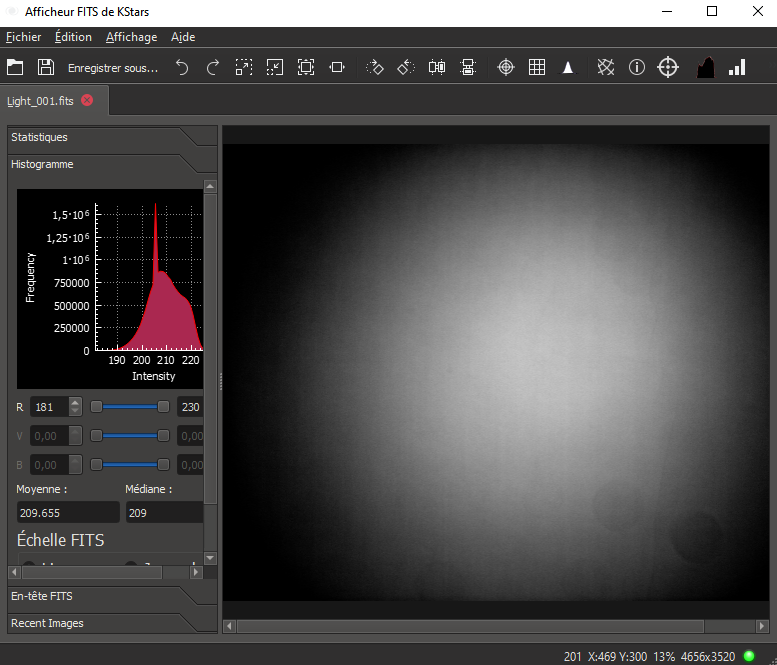The height and width of the screenshot is (665, 777).
Task: Click the save floppy disk icon
Action: click(x=45, y=67)
